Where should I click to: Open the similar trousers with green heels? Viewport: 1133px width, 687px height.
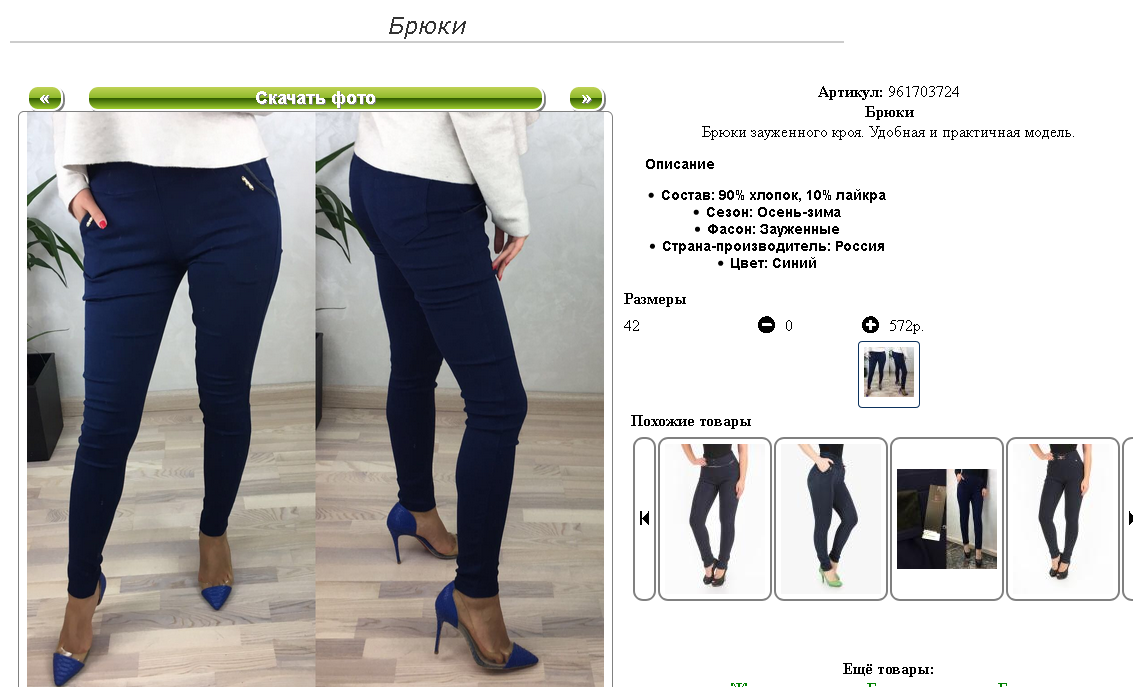831,518
